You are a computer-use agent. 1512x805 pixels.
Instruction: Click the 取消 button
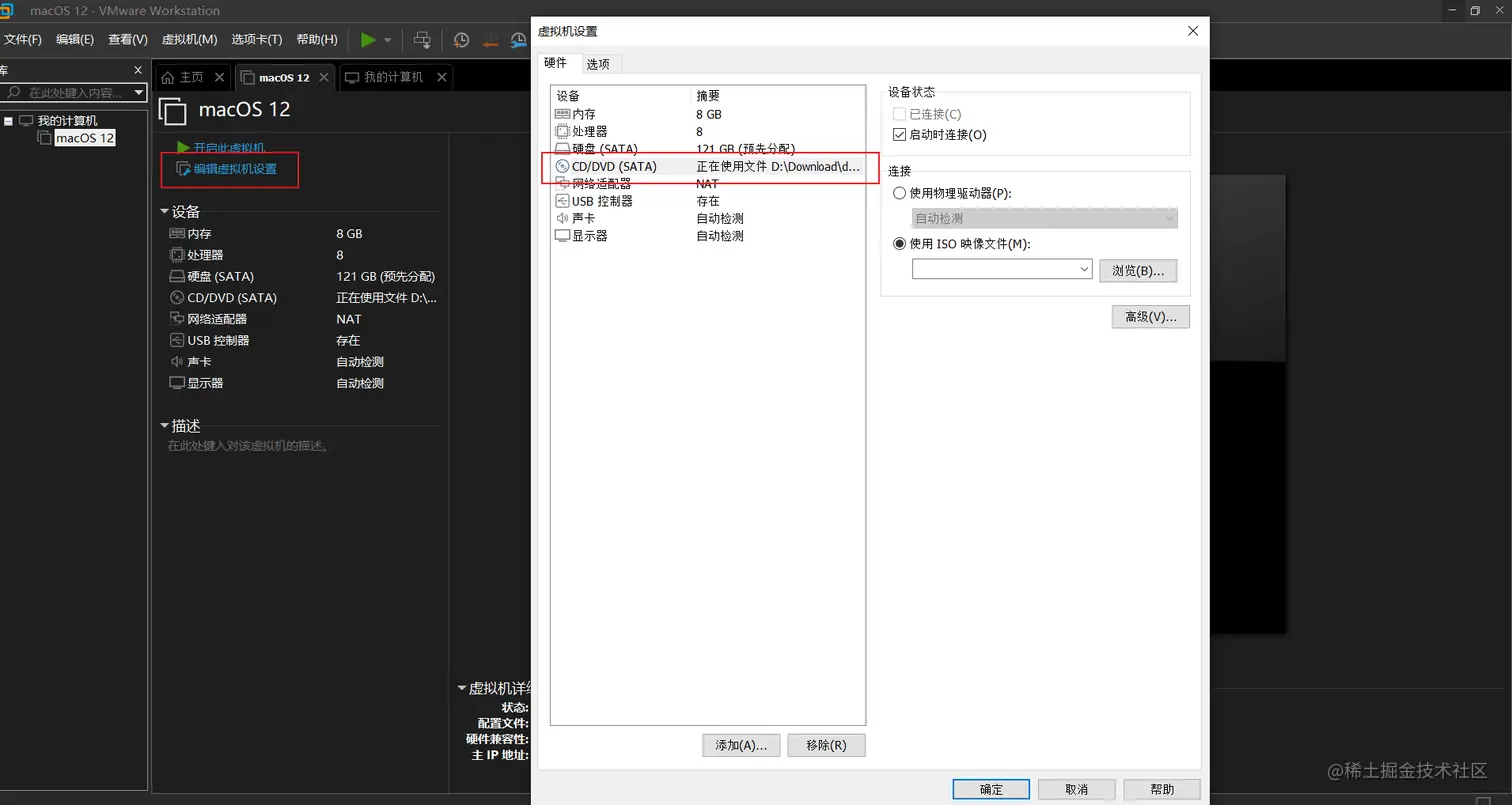tap(1076, 789)
